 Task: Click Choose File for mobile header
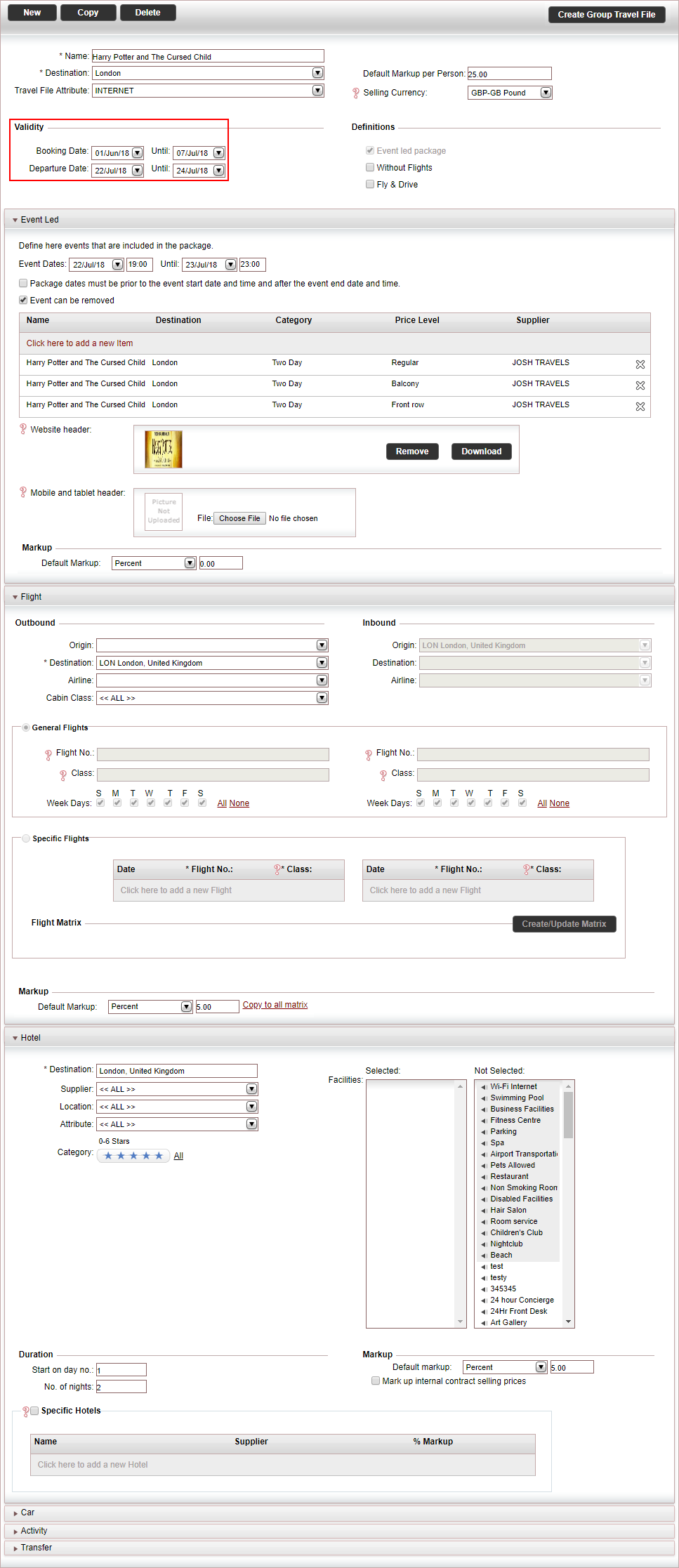[239, 518]
